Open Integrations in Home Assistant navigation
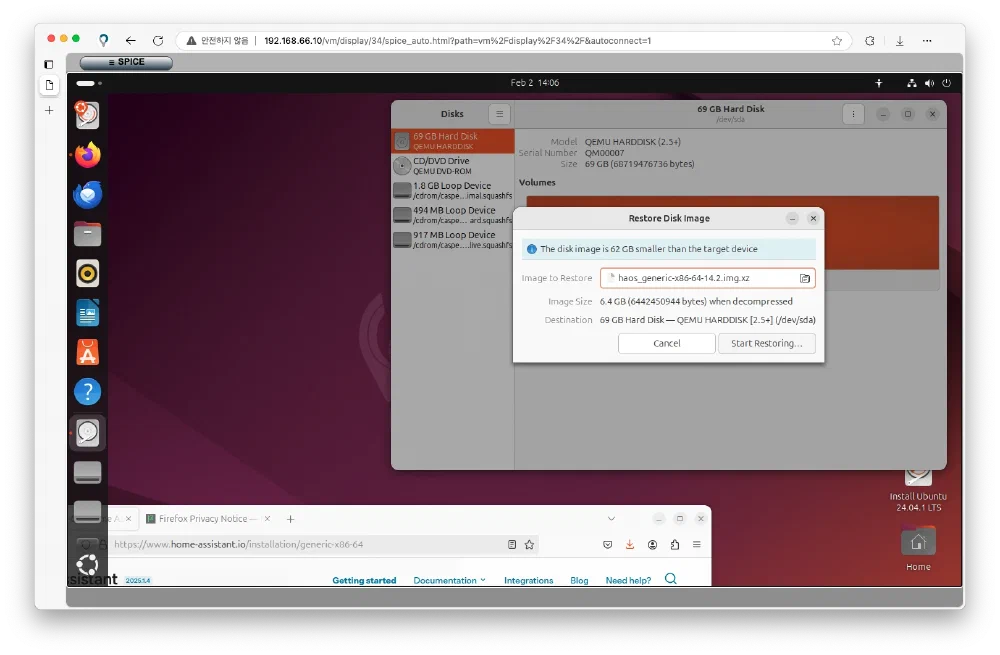Viewport: 1000px width, 655px height. click(x=528, y=580)
